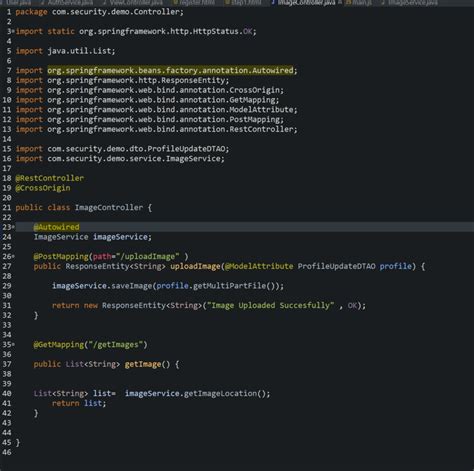
Task: Click the 'OK' constant on line 31
Action: point(352,305)
